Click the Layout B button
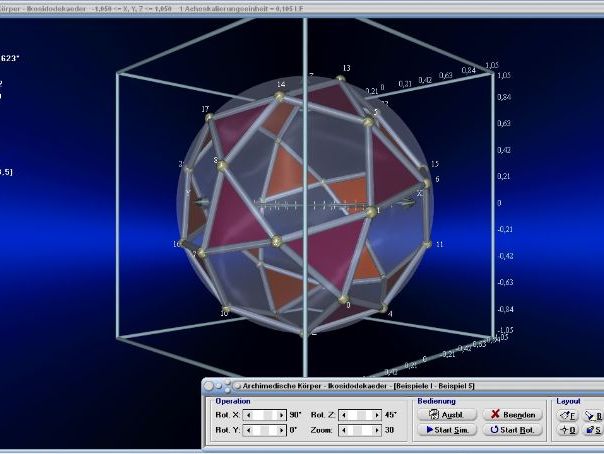Viewport: 604px width, 454px height. click(x=594, y=415)
